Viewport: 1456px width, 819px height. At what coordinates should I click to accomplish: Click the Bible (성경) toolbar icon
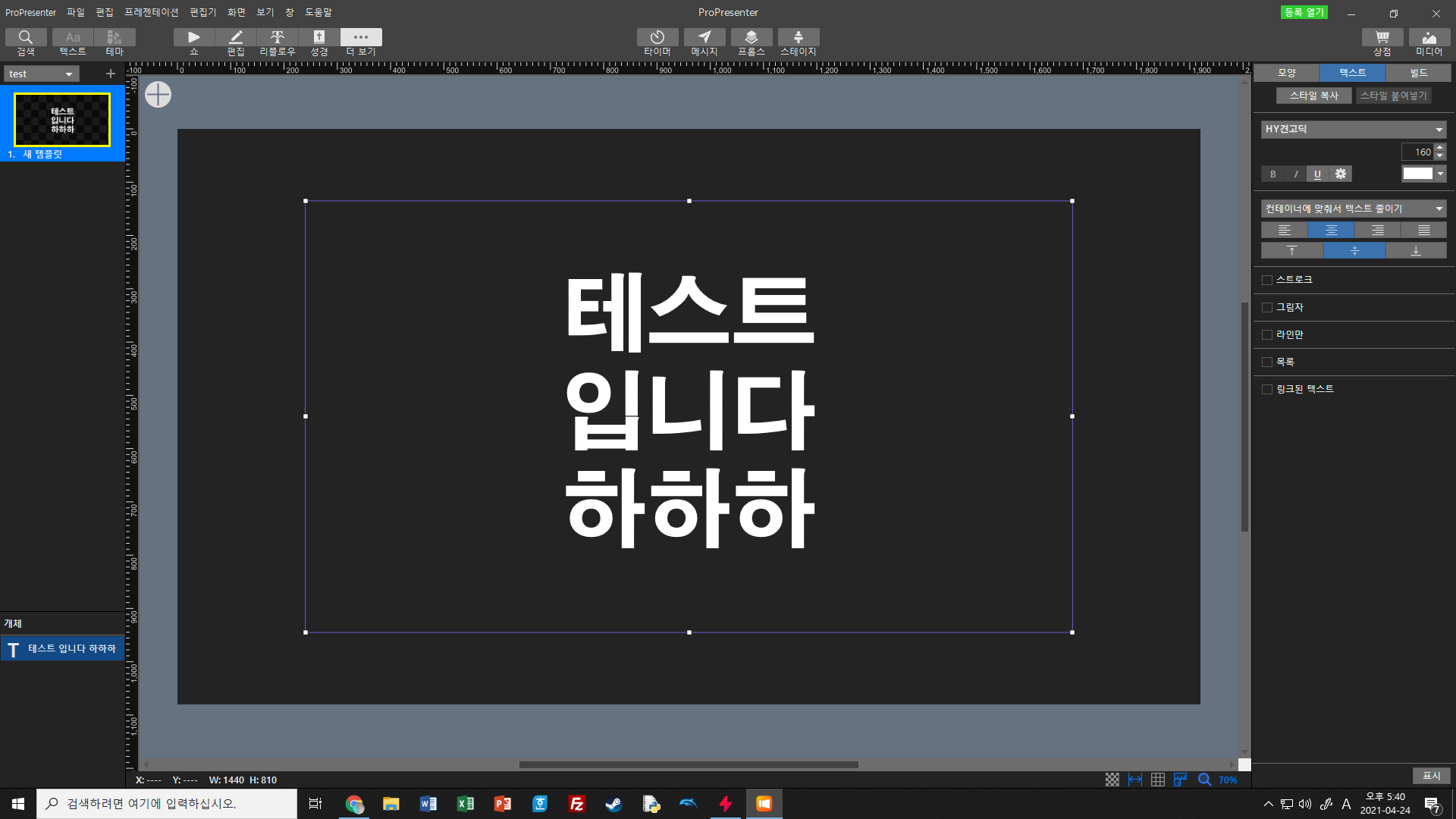click(x=318, y=38)
